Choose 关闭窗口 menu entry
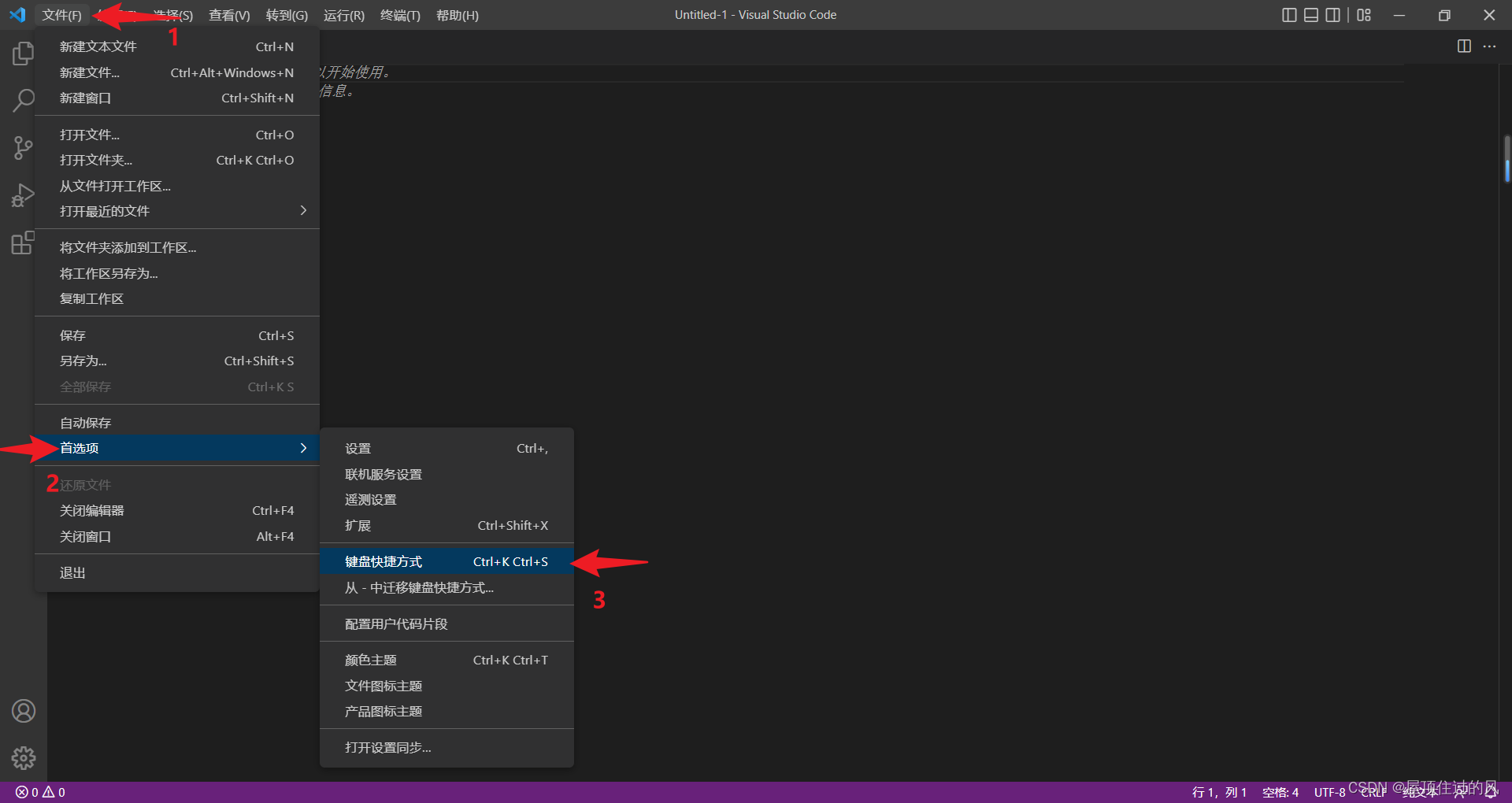Image resolution: width=1512 pixels, height=803 pixels. pos(177,536)
